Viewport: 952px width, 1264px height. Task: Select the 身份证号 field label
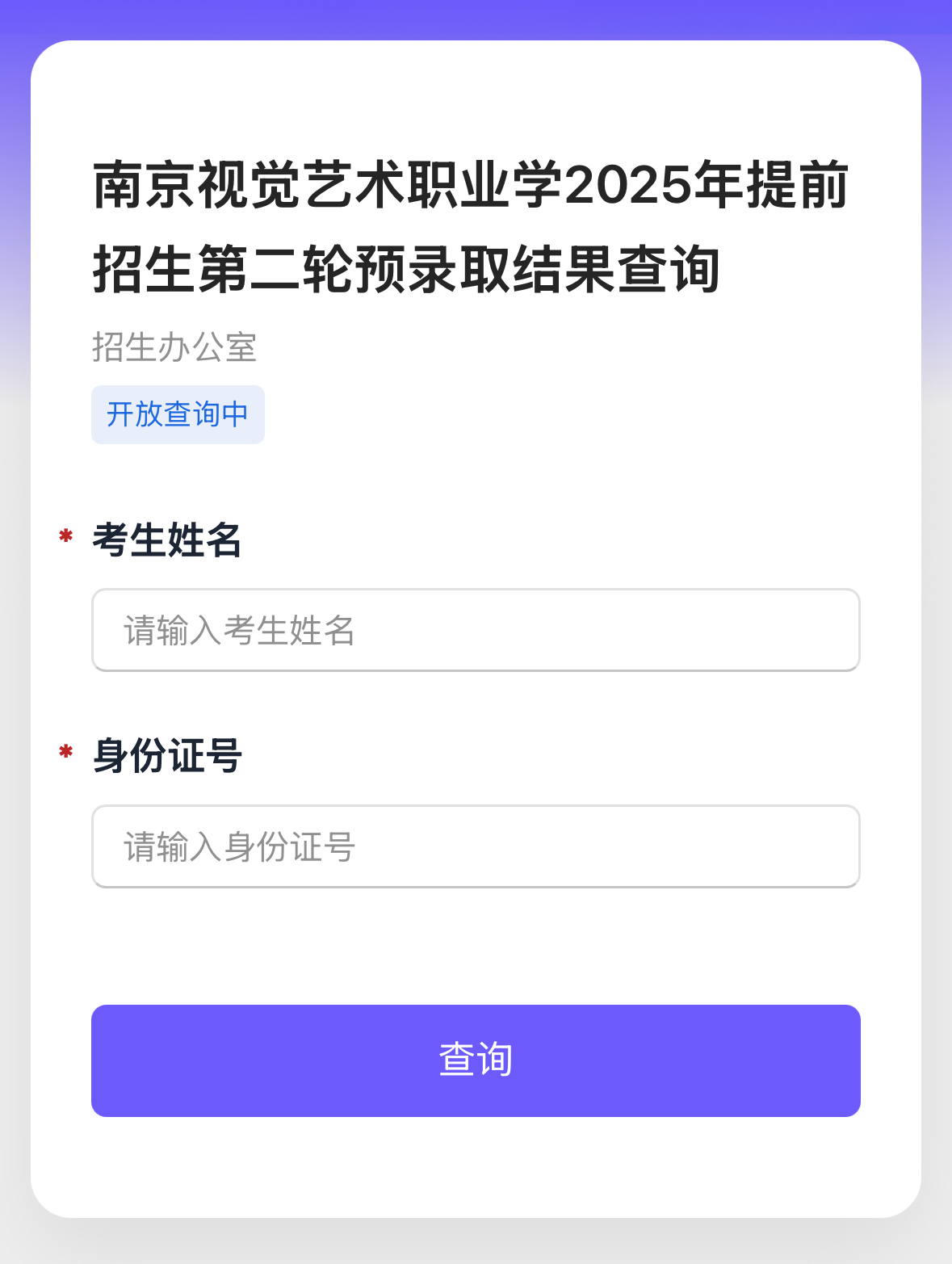click(167, 756)
